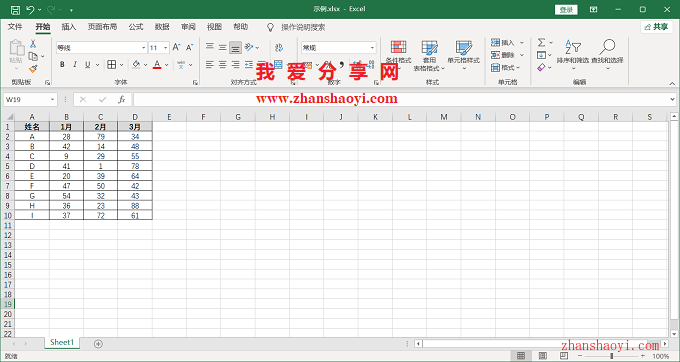Open the undo history dropdown arrow
Viewport: 680px width, 362px height.
point(39,10)
